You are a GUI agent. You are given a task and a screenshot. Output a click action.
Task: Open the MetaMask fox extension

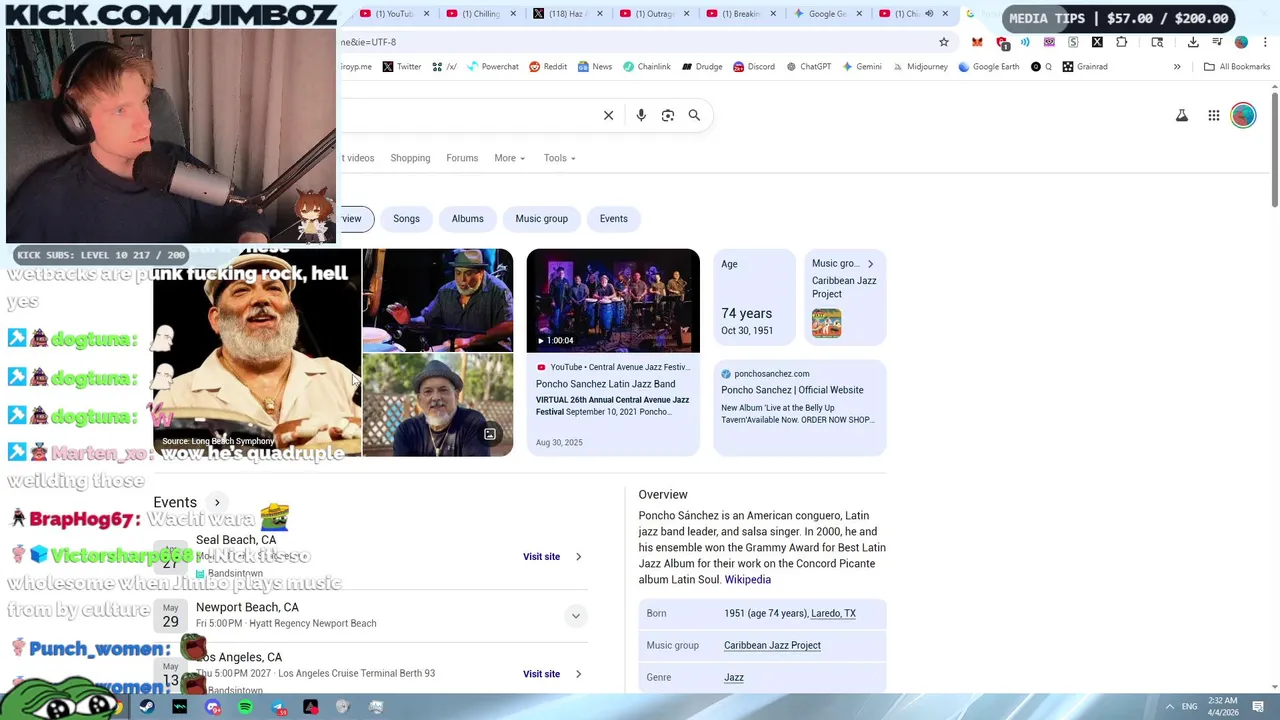pyautogui.click(x=977, y=42)
